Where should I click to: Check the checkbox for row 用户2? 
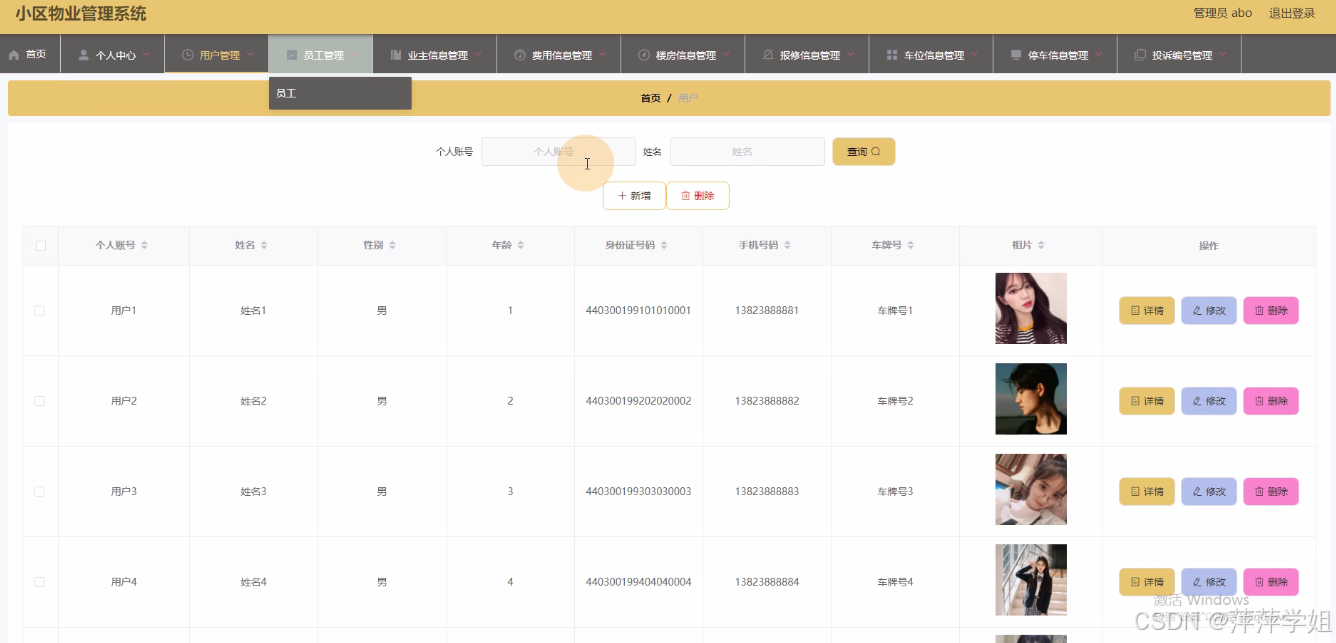click(40, 401)
